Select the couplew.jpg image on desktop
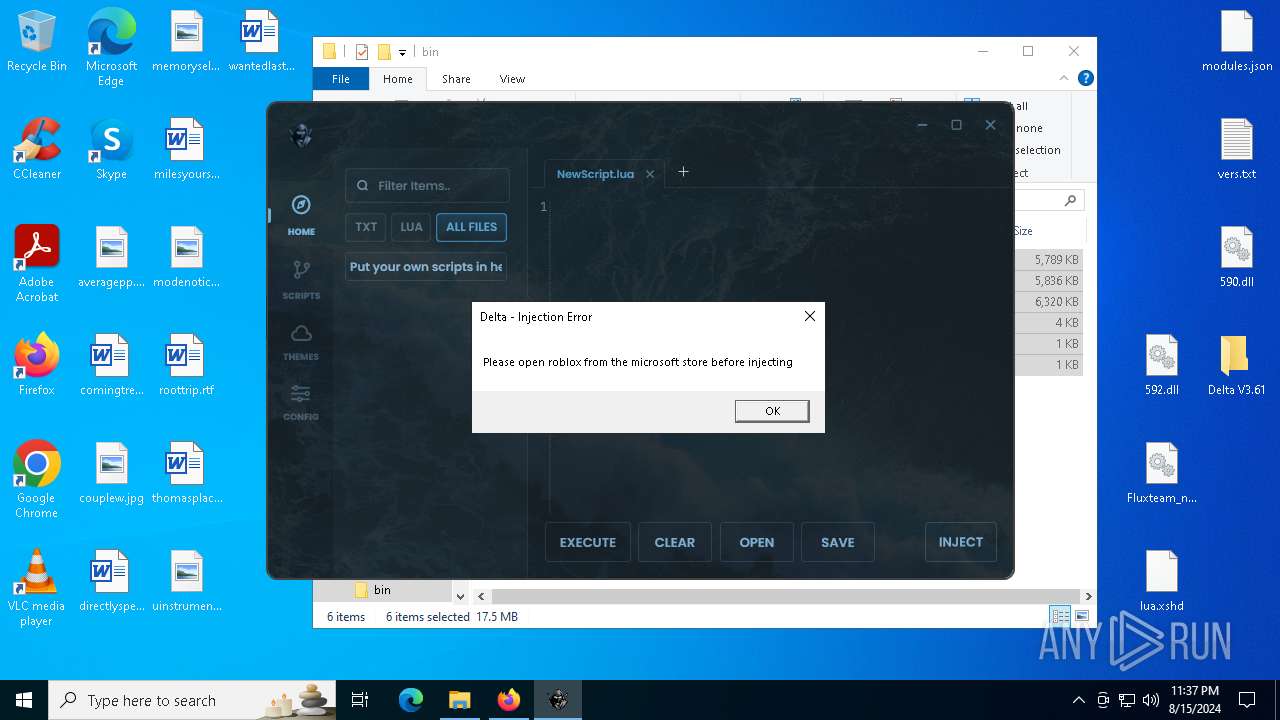This screenshot has height=720, width=1280. click(111, 474)
